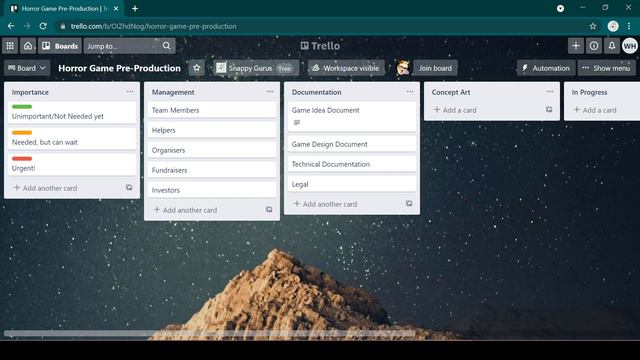Open the Fundraisers card
The height and width of the screenshot is (360, 640).
click(x=212, y=170)
